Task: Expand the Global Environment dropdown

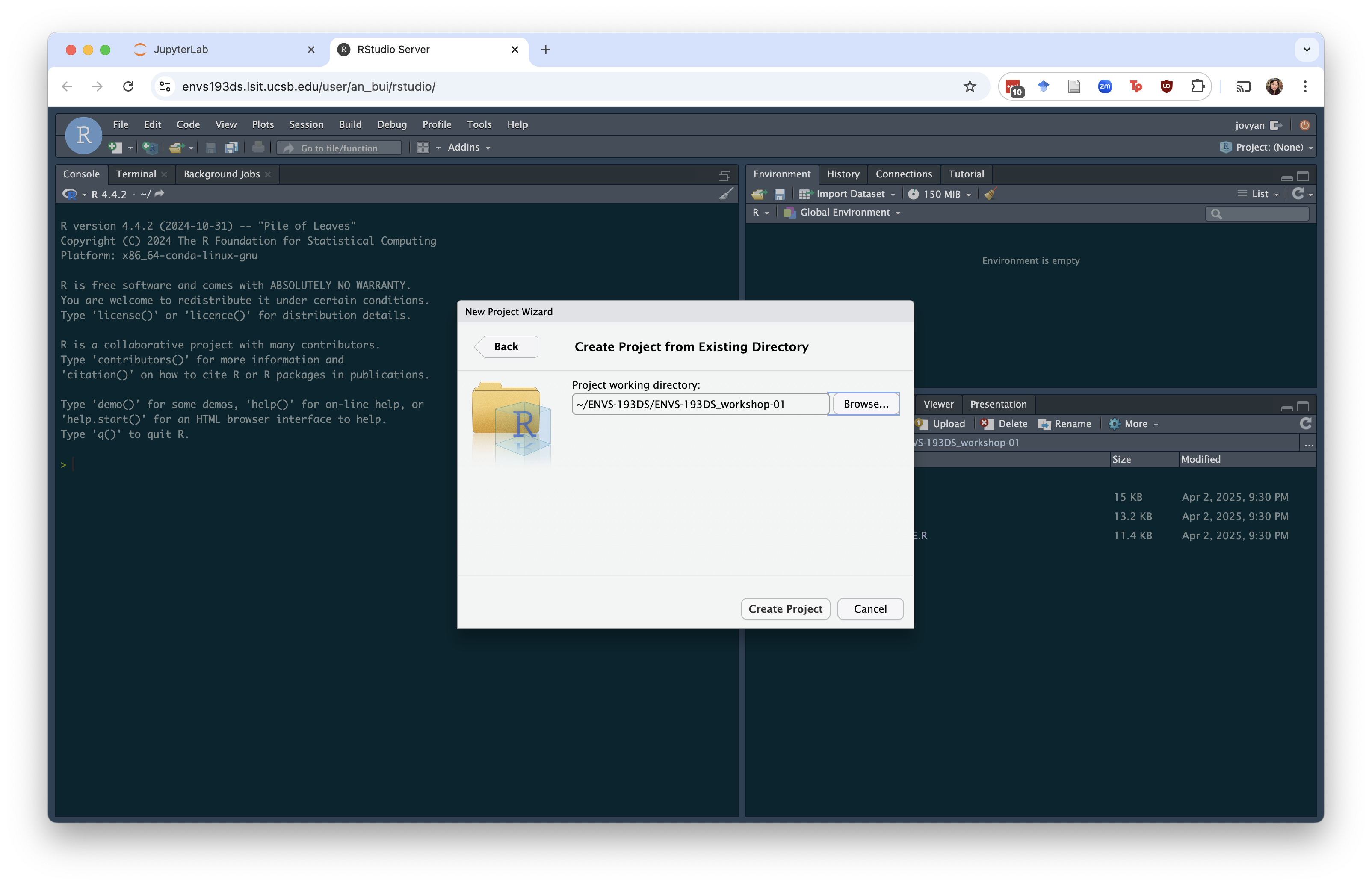Action: click(x=845, y=212)
